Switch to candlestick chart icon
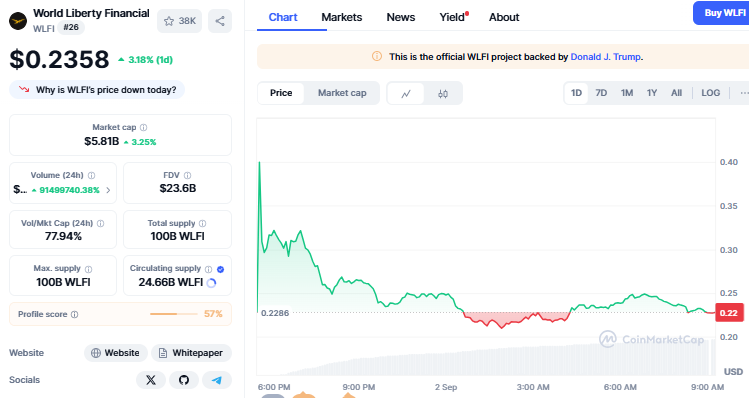The height and width of the screenshot is (398, 749). tap(443, 93)
